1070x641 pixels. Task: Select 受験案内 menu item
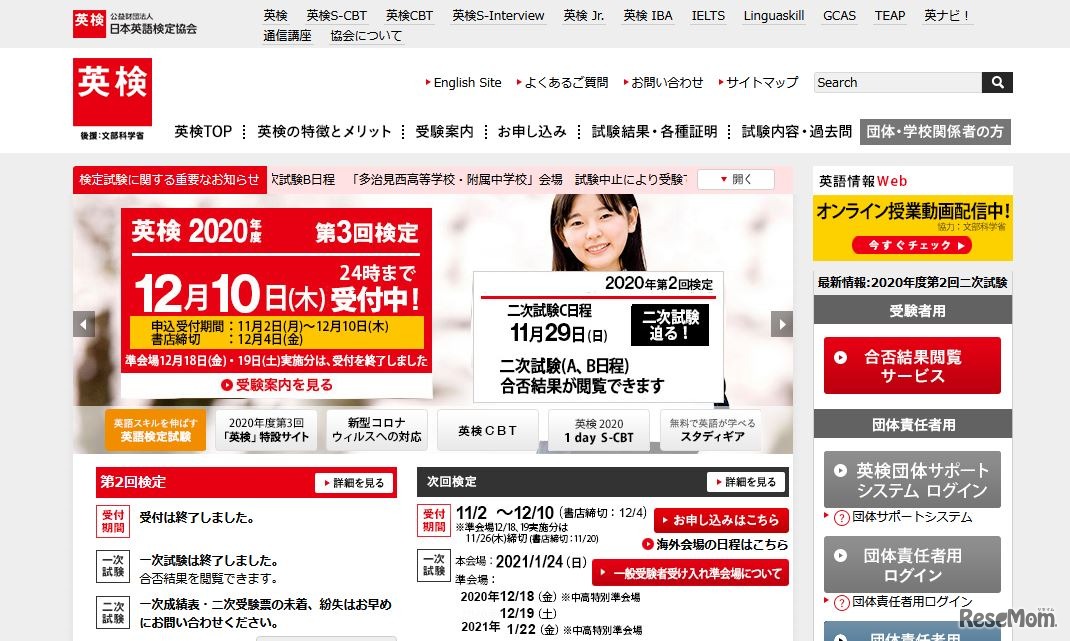444,131
